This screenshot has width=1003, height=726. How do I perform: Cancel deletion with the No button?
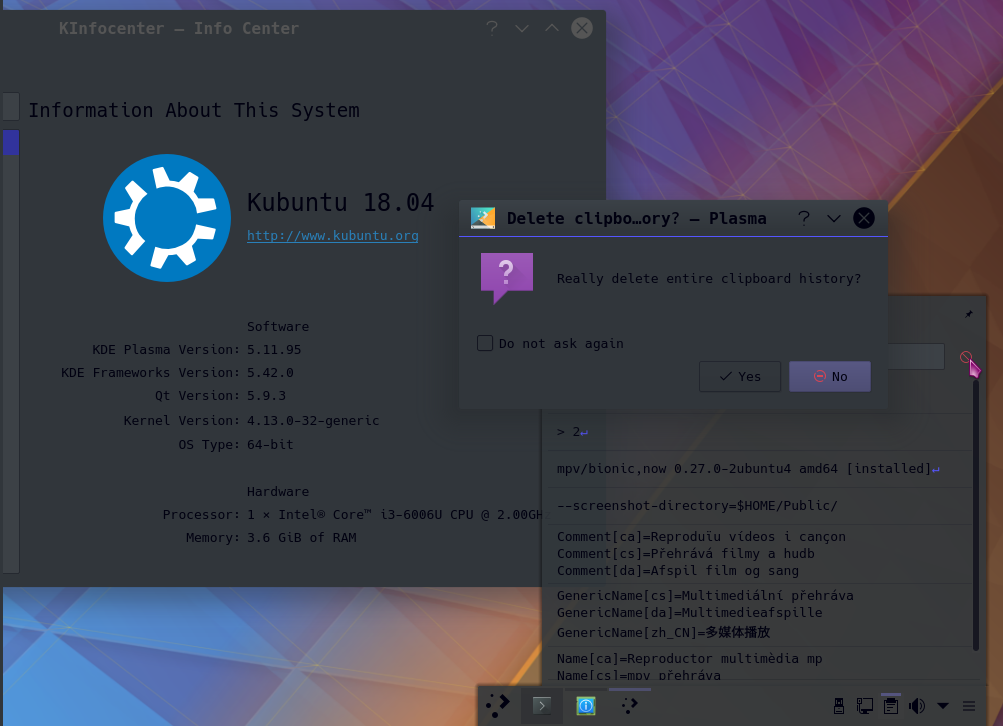[829, 376]
